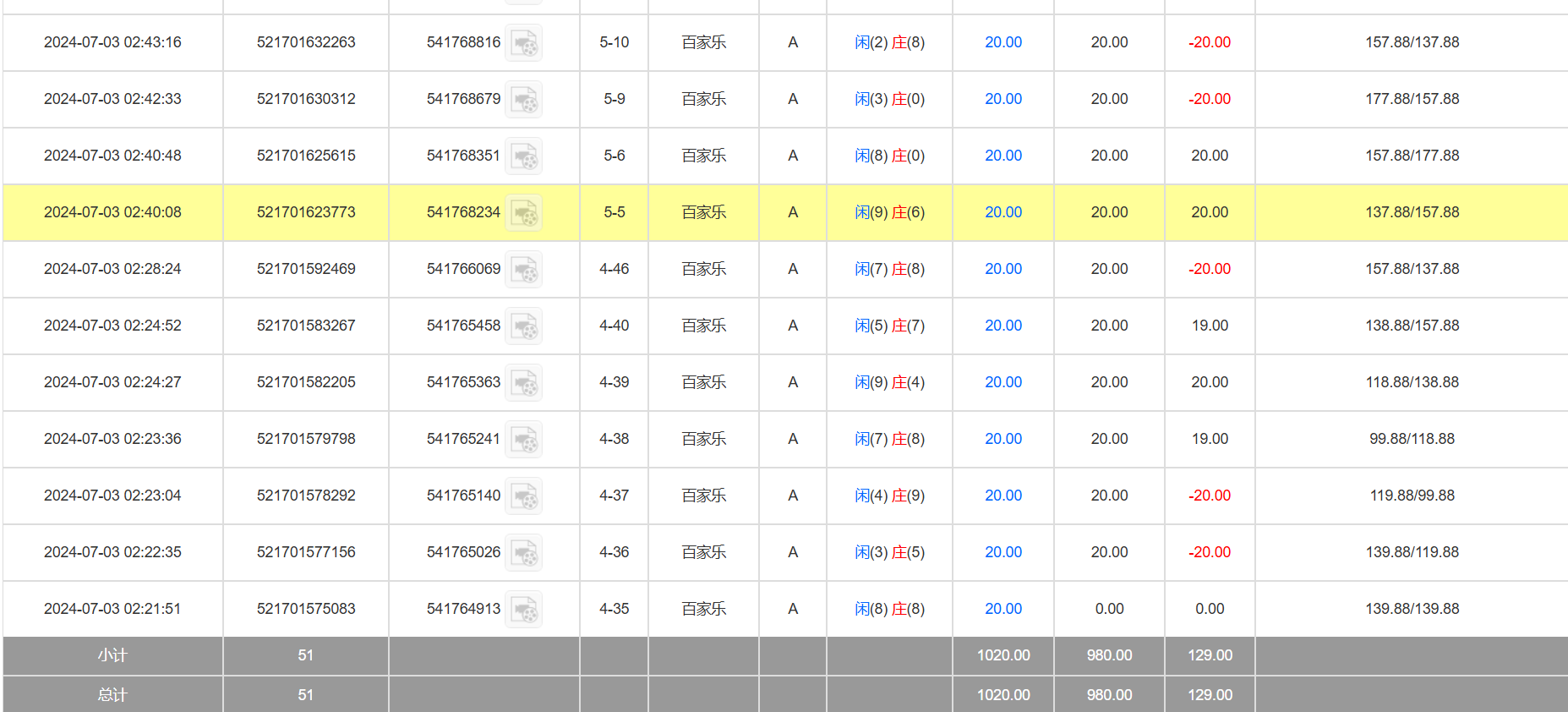Screen dimensions: 1568x712
Task: Open replay icon for round 541765458
Action: (x=524, y=326)
